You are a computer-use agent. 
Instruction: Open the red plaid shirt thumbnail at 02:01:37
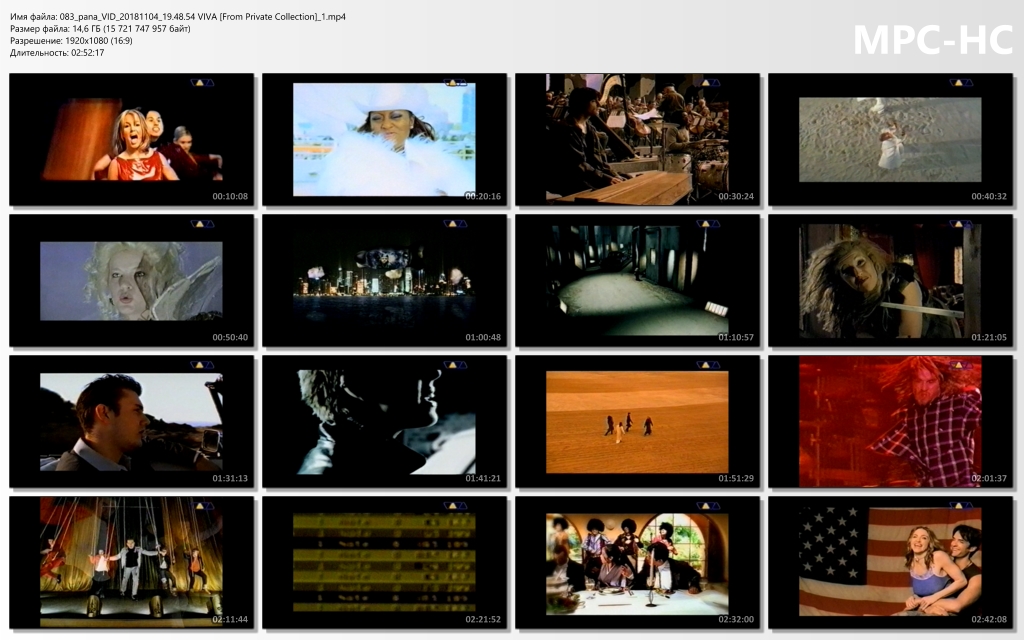890,421
